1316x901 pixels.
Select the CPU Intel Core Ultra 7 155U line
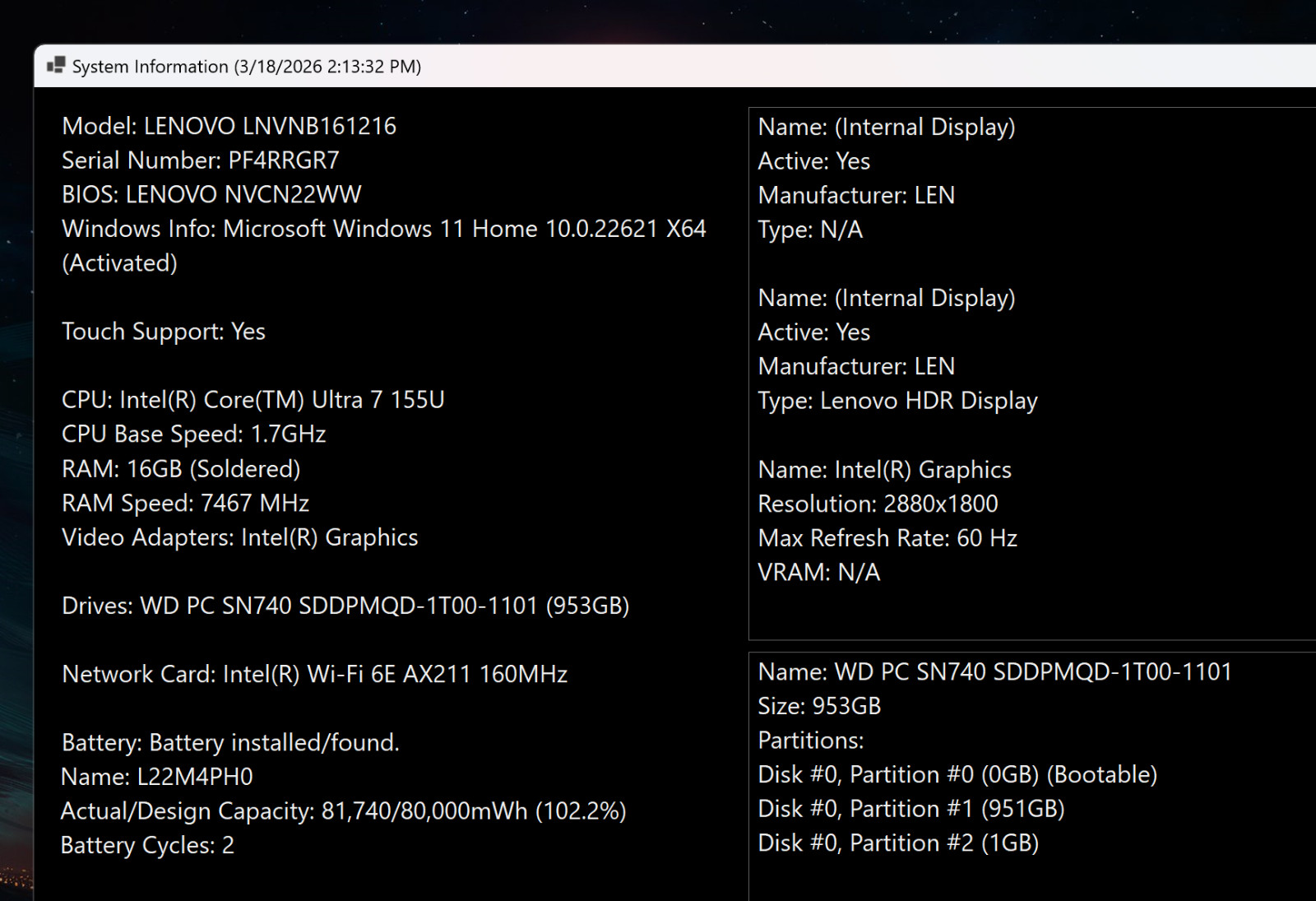click(253, 400)
